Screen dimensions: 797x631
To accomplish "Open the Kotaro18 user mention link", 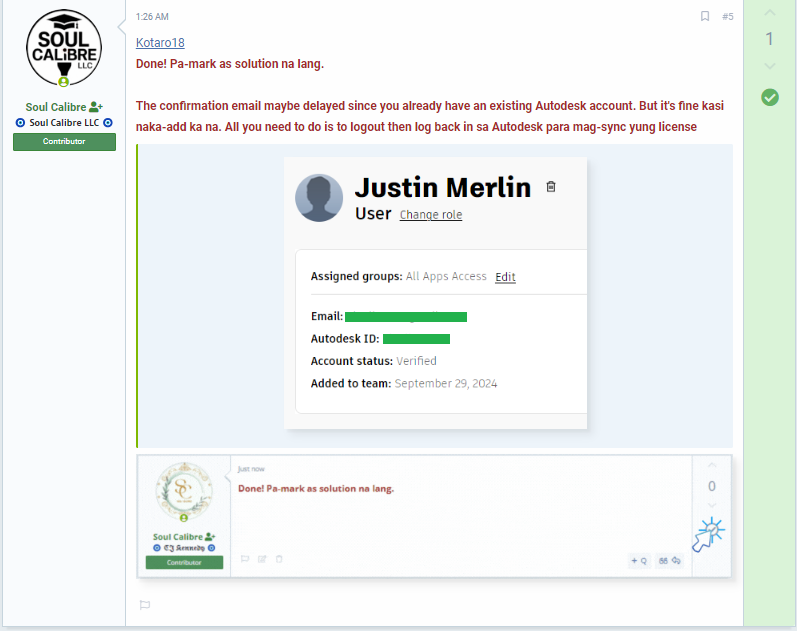I will (160, 43).
